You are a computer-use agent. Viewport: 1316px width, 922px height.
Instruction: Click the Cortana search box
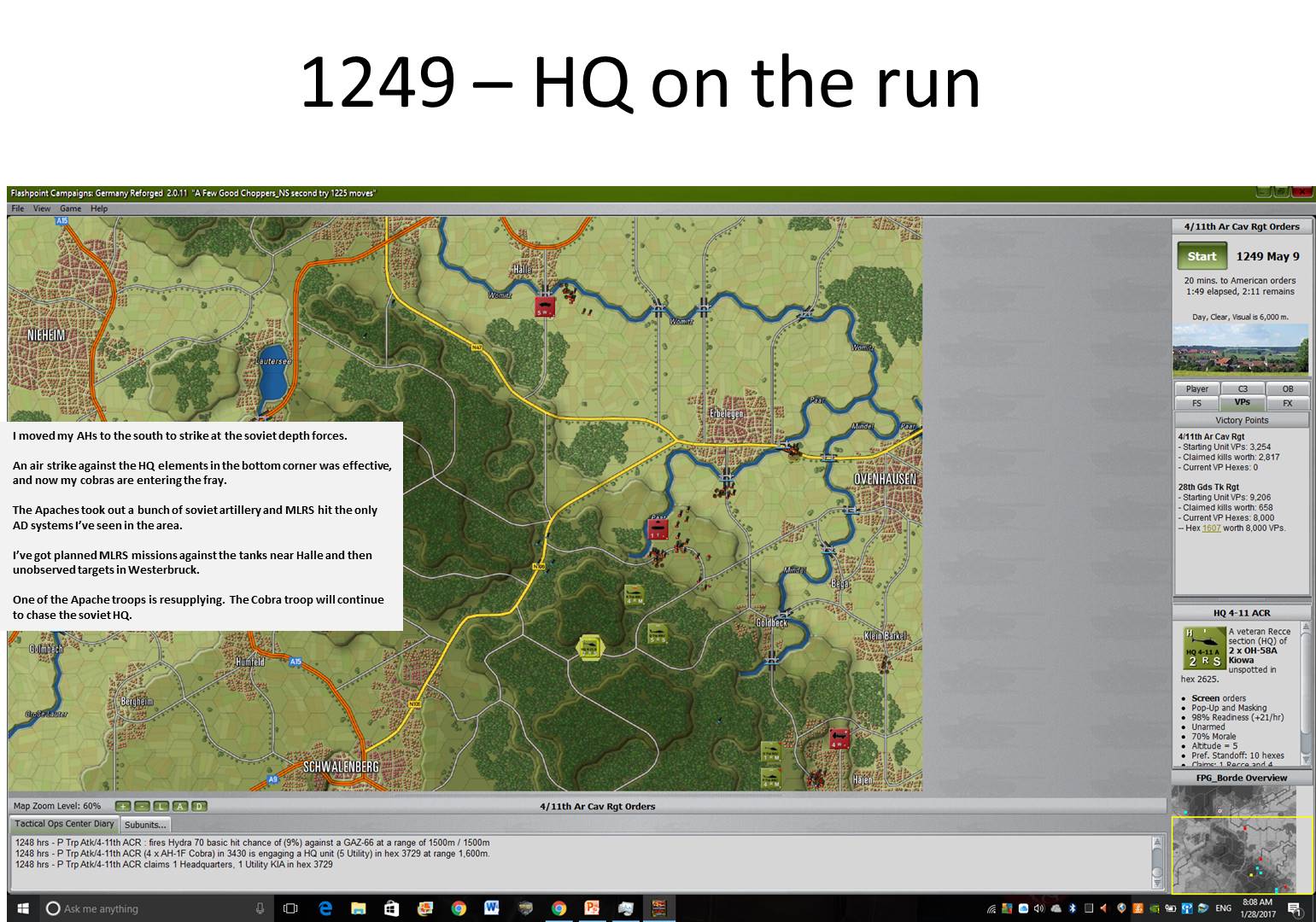click(x=156, y=908)
